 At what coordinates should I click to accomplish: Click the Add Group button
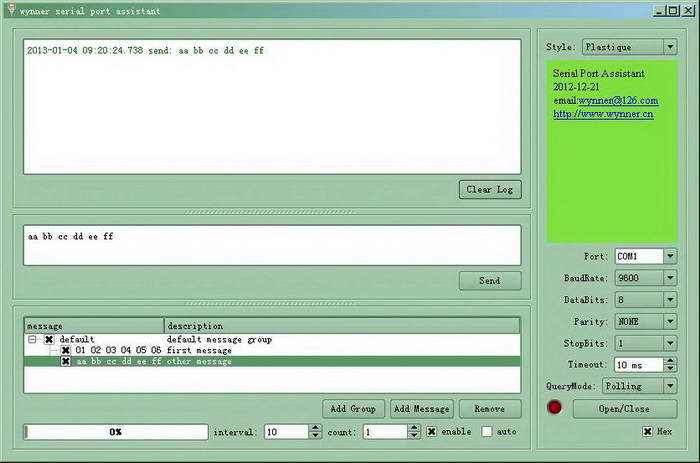[x=353, y=409]
